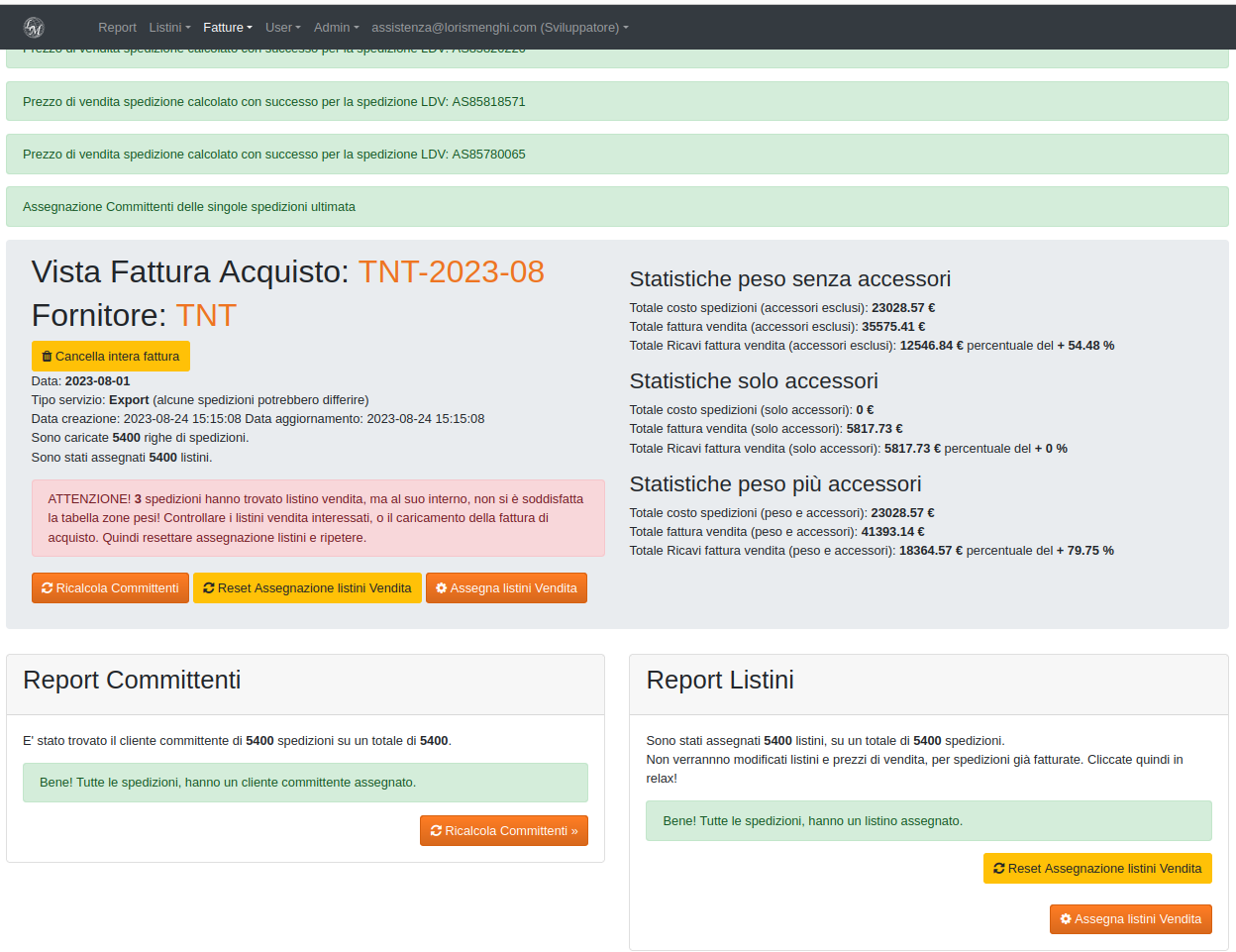Click the orange TNT-2023-08 invoice title

(451, 271)
